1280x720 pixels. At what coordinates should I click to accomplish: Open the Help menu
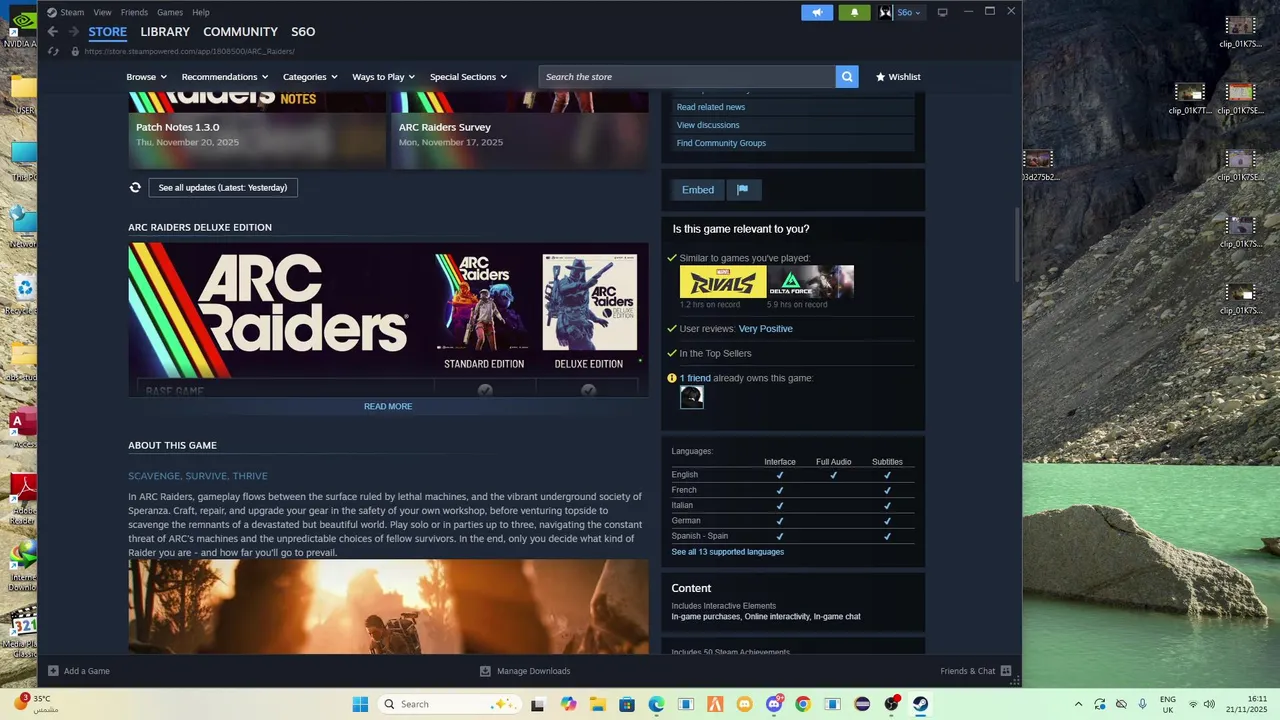pyautogui.click(x=201, y=12)
